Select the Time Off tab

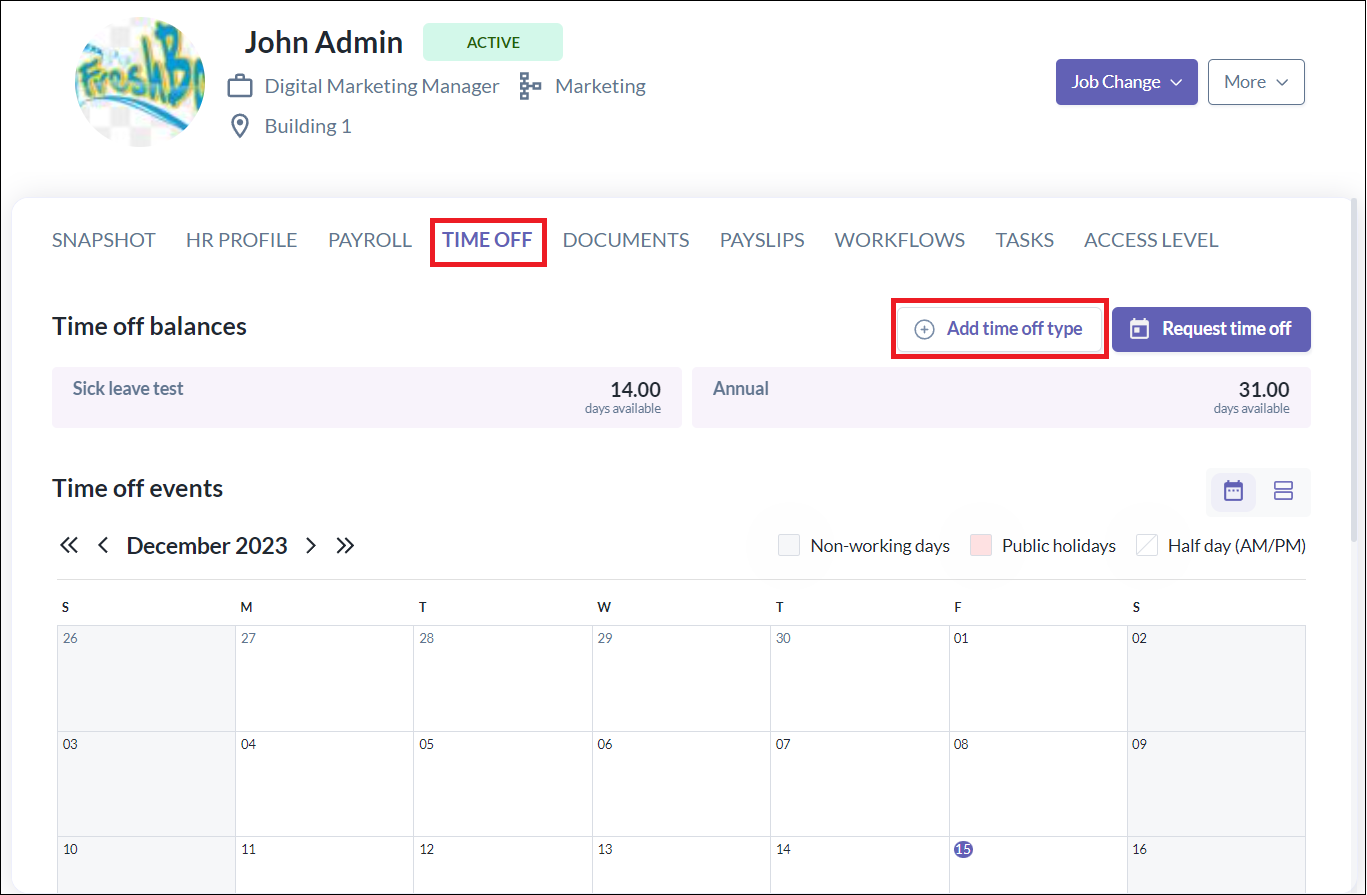click(488, 240)
